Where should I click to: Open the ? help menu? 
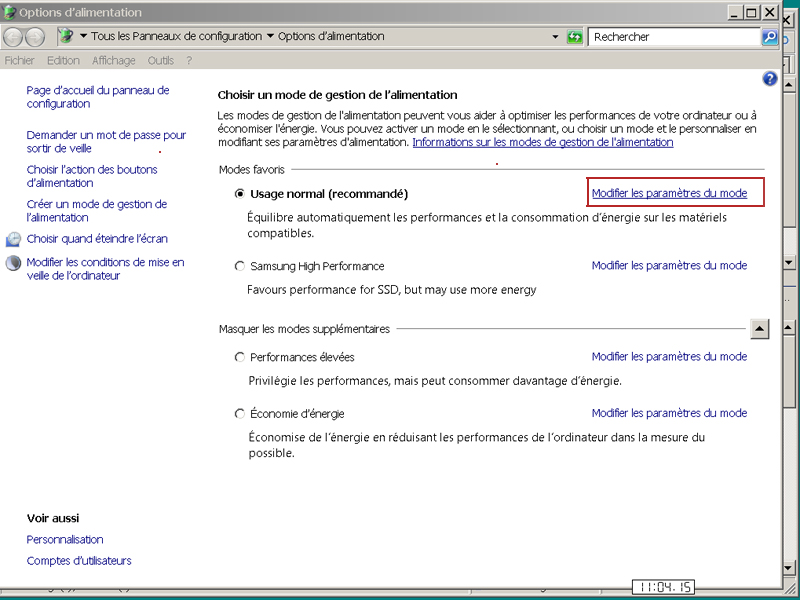(189, 61)
